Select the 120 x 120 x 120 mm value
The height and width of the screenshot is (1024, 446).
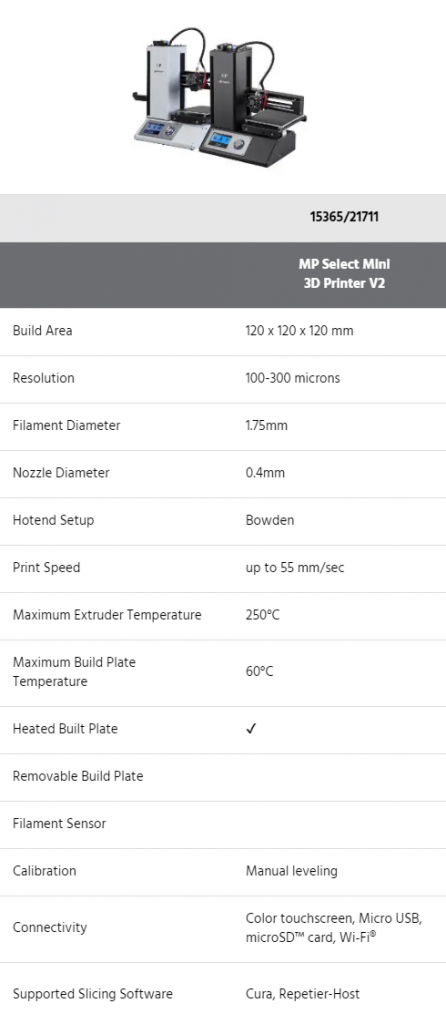pos(299,330)
